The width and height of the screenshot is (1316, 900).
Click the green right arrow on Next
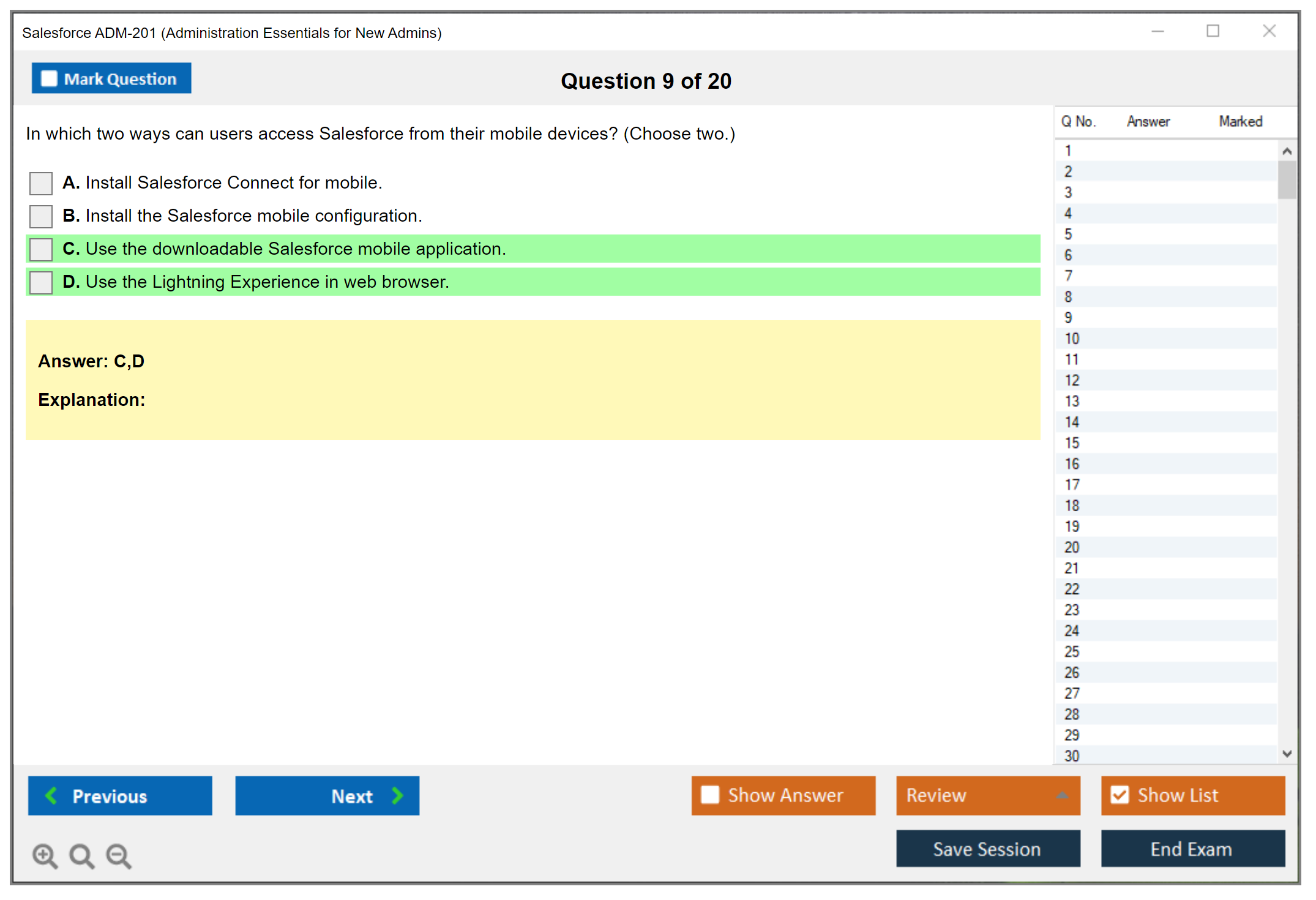point(398,795)
